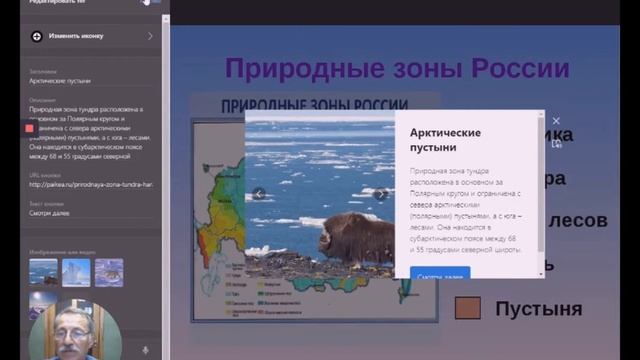Click the small icon below the popup close X
640x360 pixels.
click(557, 144)
